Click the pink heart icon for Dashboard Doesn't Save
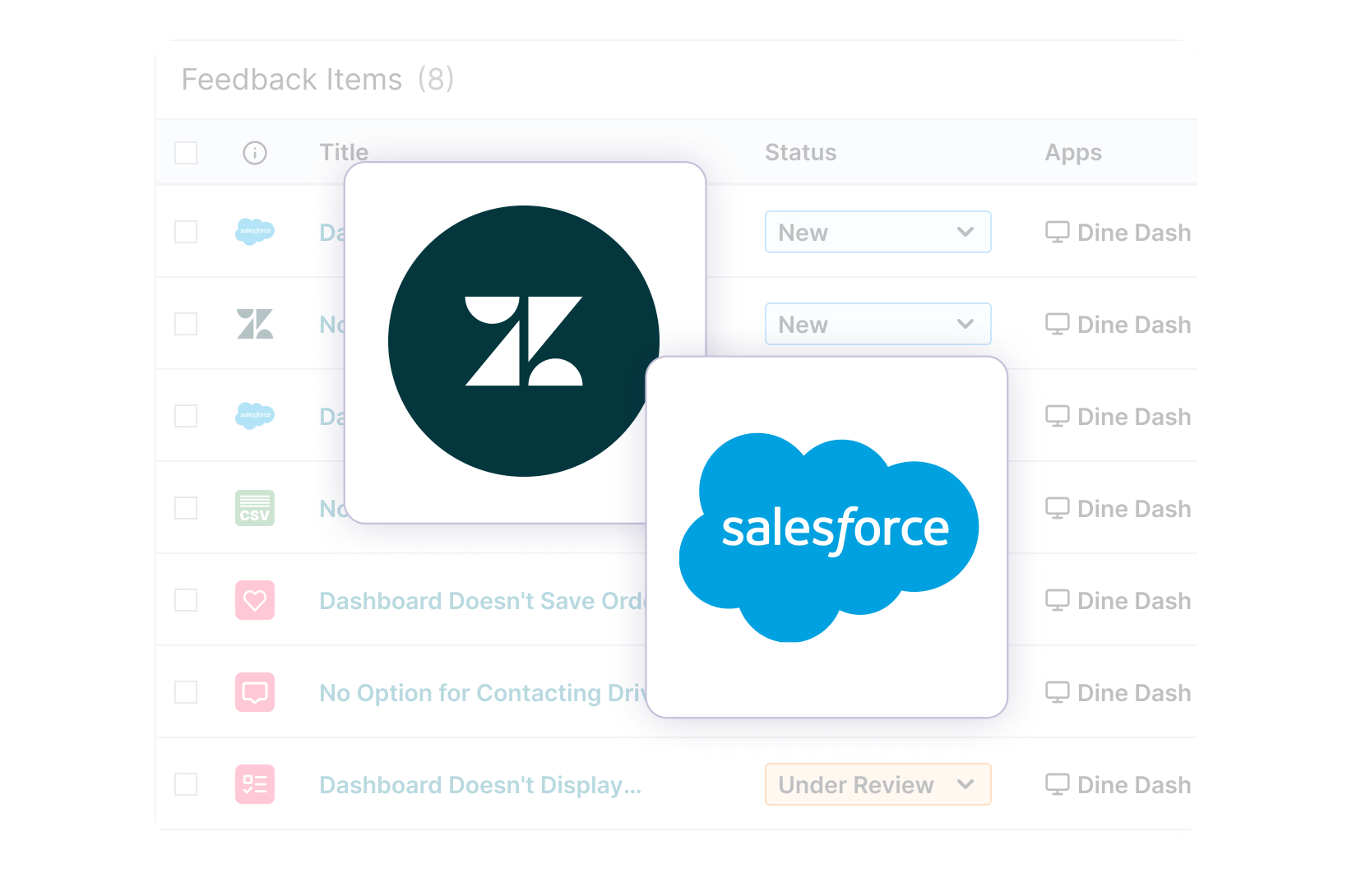Screen dimensions: 1352x896 [255, 600]
